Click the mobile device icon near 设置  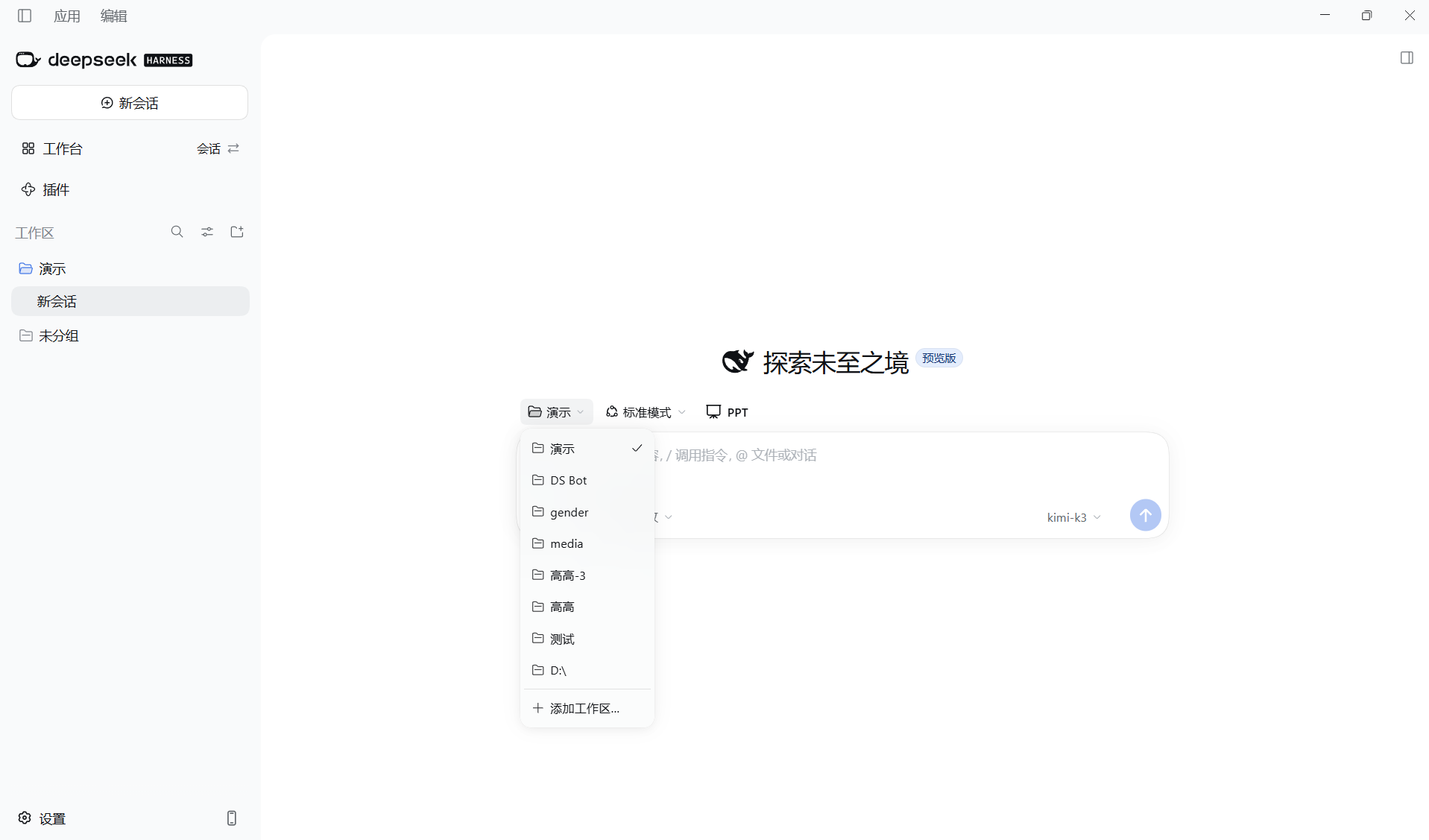click(x=232, y=818)
